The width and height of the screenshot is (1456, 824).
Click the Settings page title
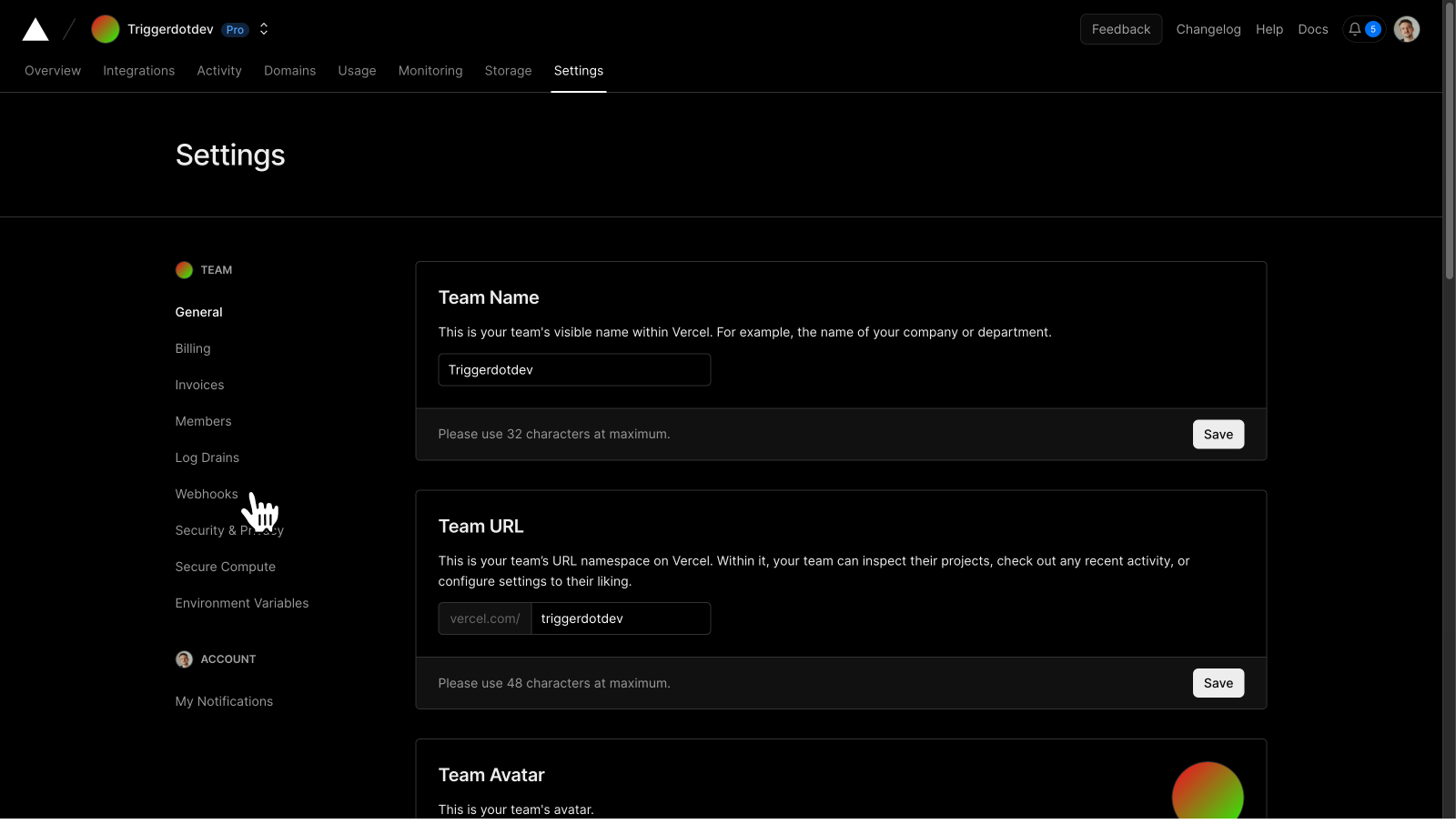[x=230, y=156]
